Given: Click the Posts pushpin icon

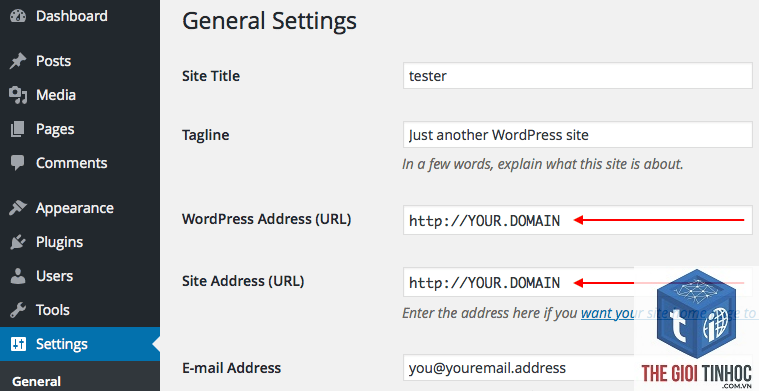Looking at the screenshot, I should [x=18, y=61].
